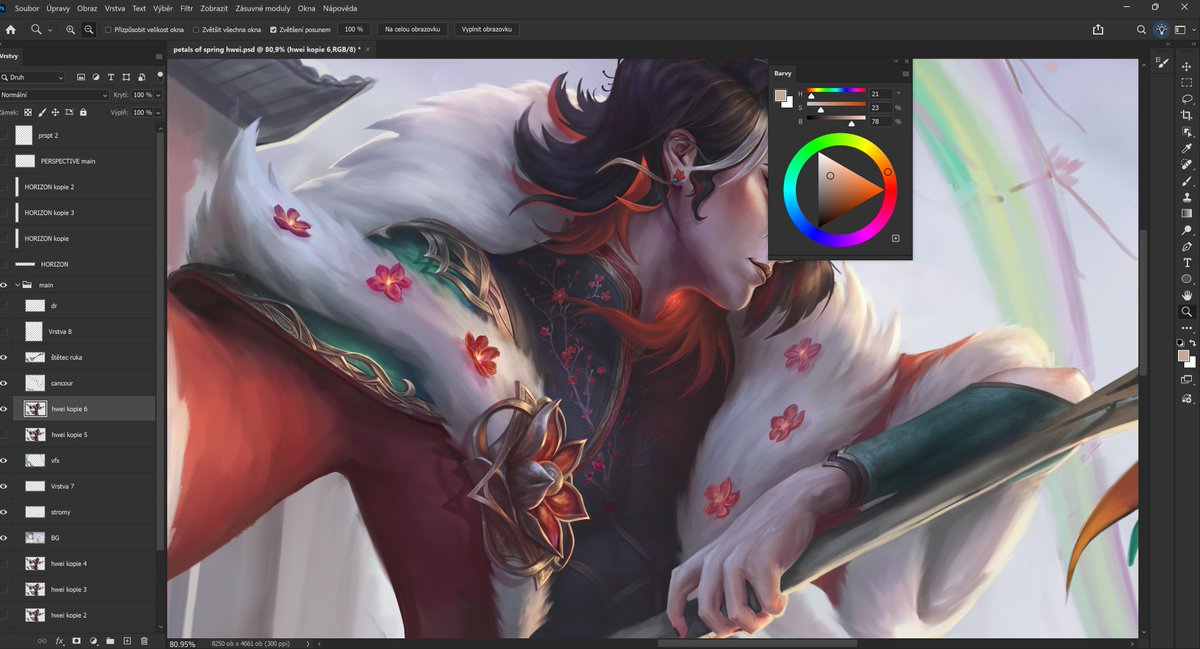Open the Výplň fill dropdown arrow

pyautogui.click(x=158, y=112)
